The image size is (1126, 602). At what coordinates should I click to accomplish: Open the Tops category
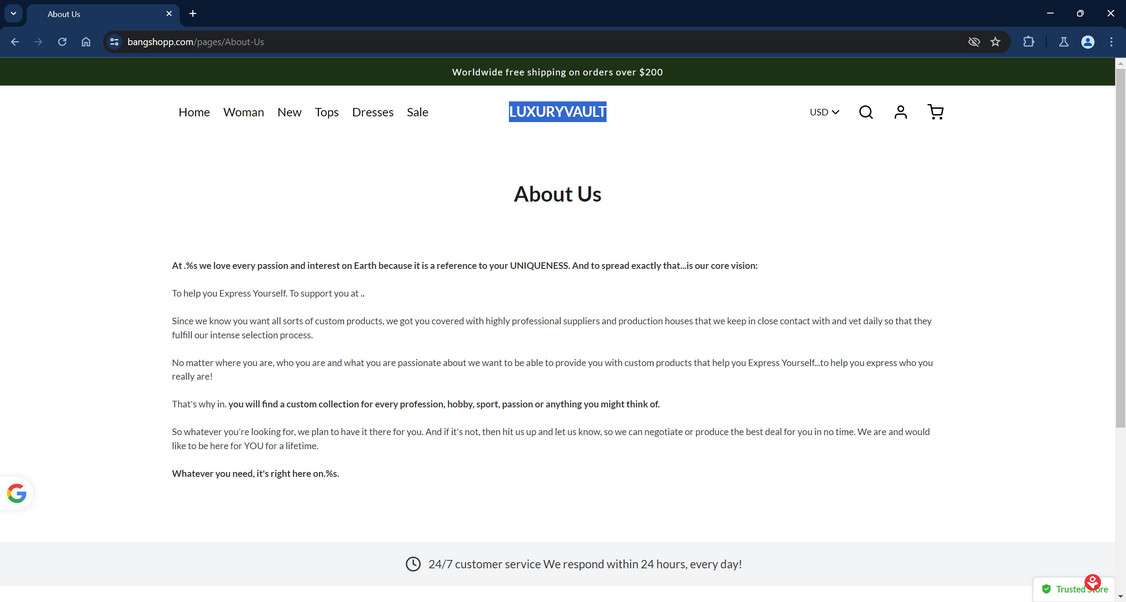(327, 112)
